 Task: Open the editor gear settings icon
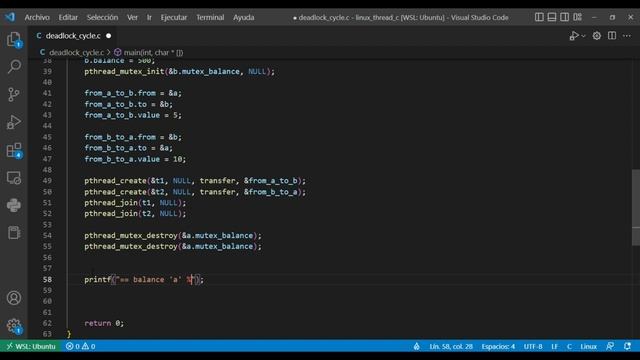pyautogui.click(x=597, y=36)
